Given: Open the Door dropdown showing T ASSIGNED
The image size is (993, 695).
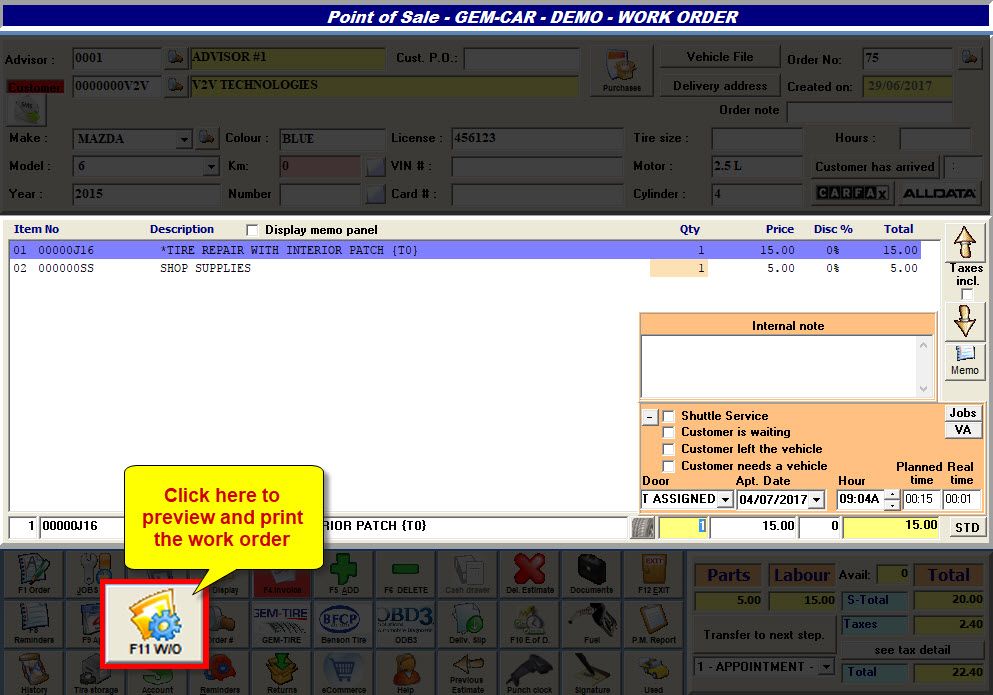Looking at the screenshot, I should tap(726, 500).
